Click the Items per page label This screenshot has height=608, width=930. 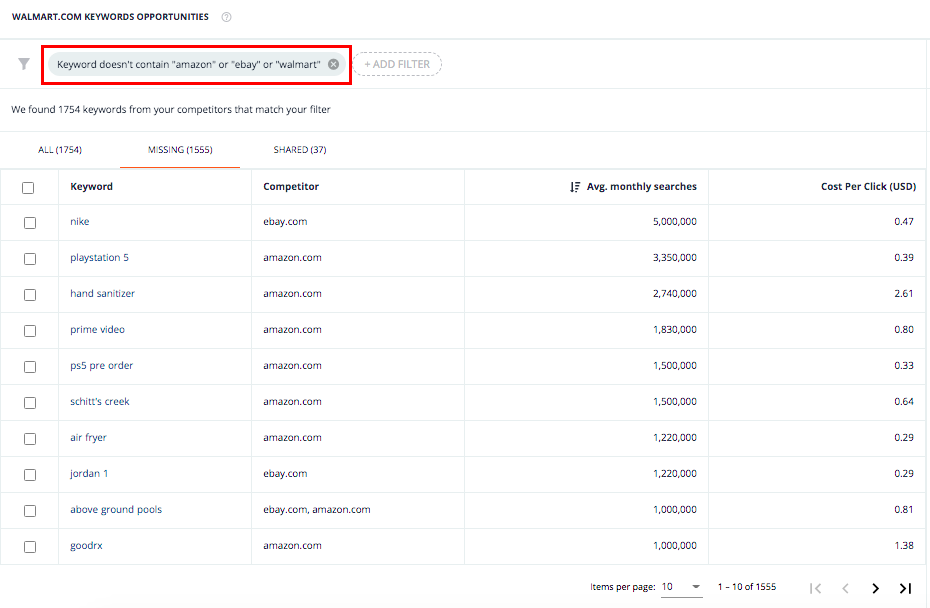(623, 587)
